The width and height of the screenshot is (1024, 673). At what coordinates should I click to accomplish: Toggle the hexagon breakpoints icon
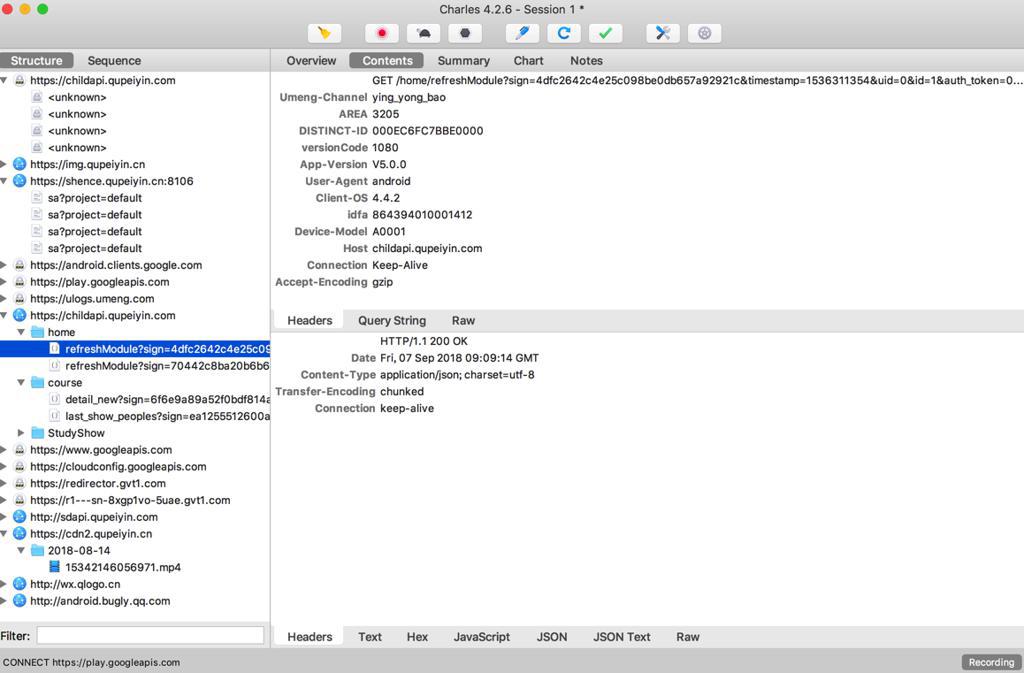tap(465, 33)
